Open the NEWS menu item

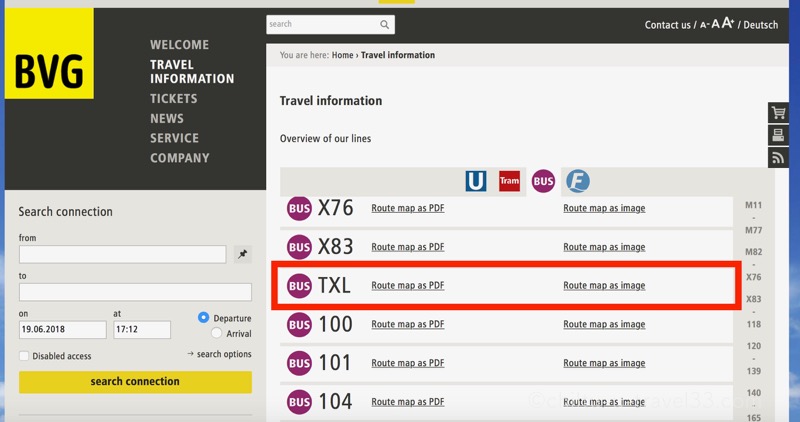click(167, 118)
